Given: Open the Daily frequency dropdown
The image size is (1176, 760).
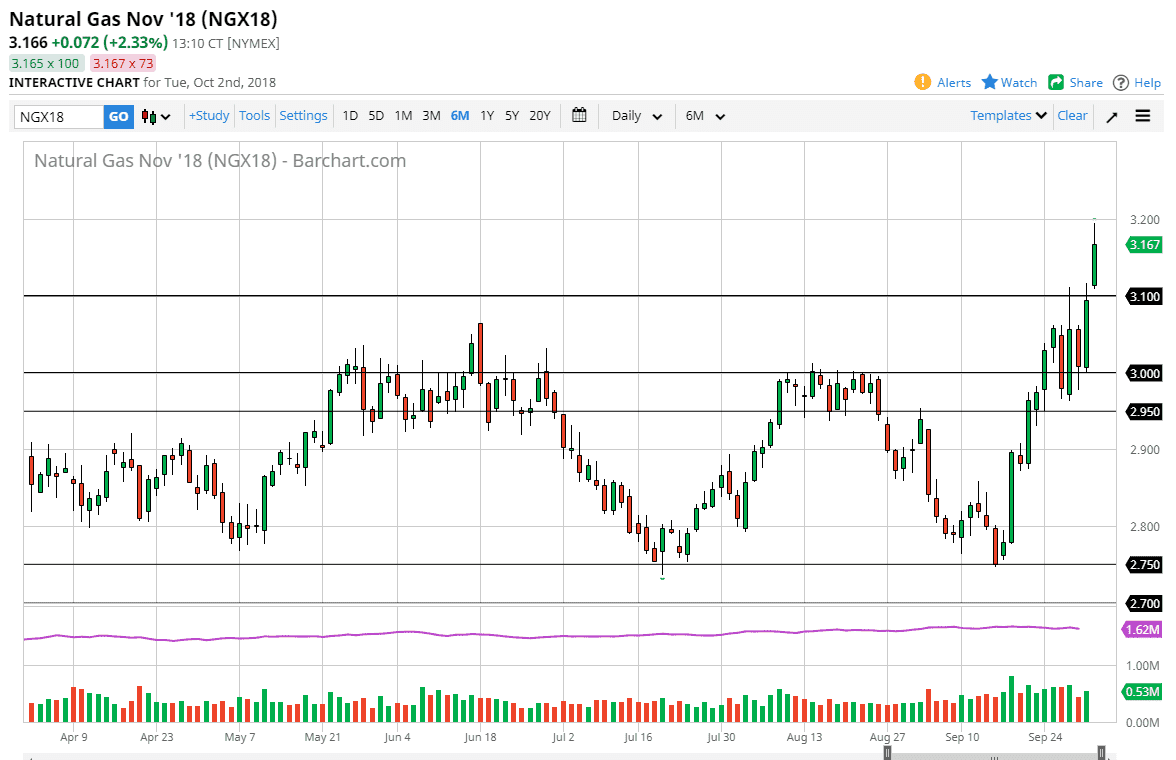Looking at the screenshot, I should 637,116.
